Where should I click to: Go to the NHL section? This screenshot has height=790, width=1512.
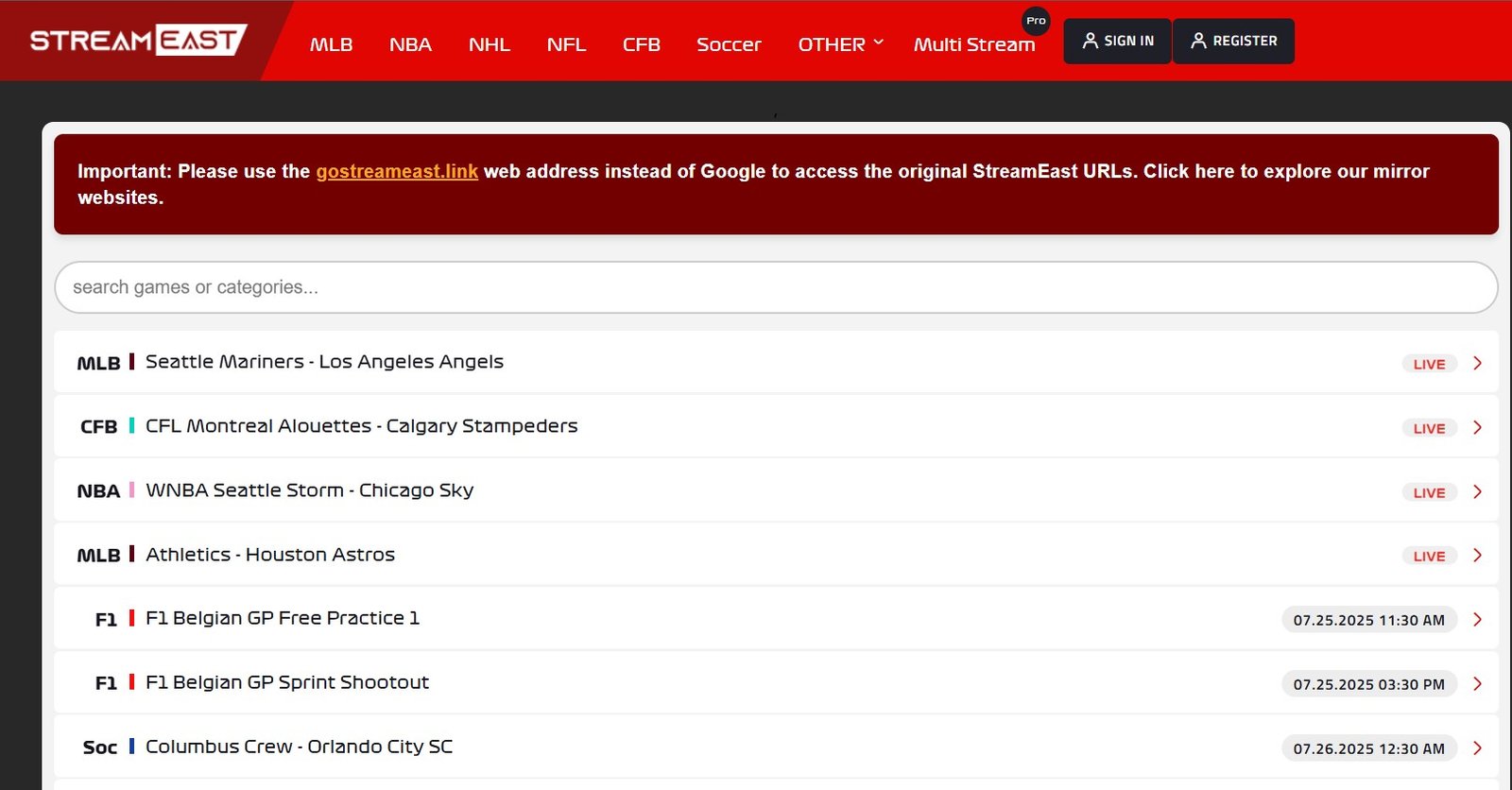click(490, 44)
